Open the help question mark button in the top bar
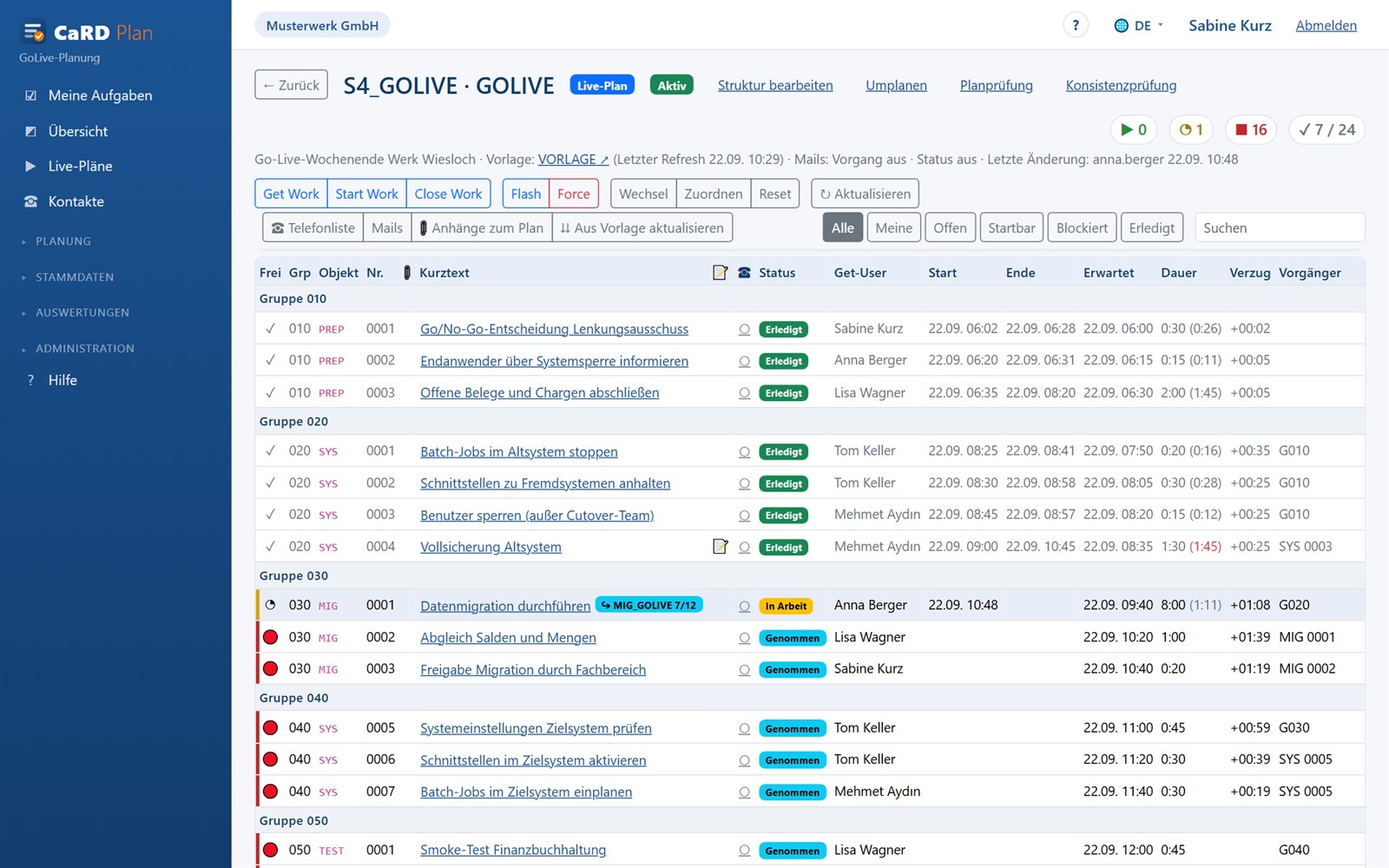The width and height of the screenshot is (1389, 868). click(x=1076, y=25)
